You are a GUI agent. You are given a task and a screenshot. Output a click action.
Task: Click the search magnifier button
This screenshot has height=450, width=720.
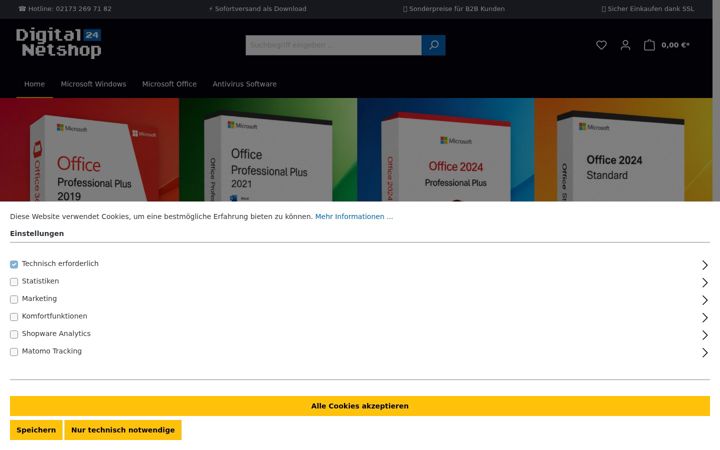[433, 45]
